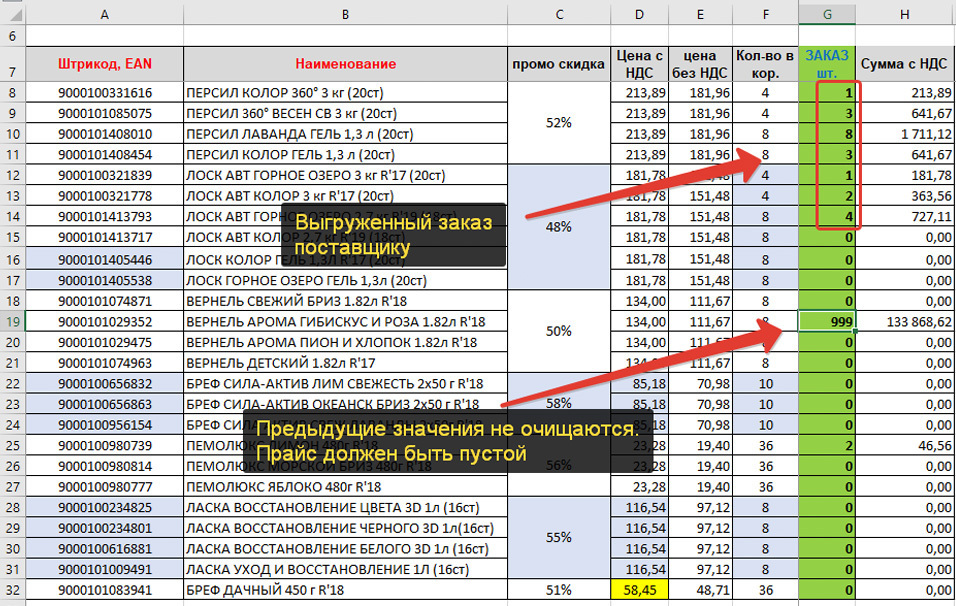
Task: Select cell 'БРЕФ СИЛА-АКТИВ ЛИМ СВЕЖЕСТЬ 2х50 г R'18'
Action: [x=345, y=383]
